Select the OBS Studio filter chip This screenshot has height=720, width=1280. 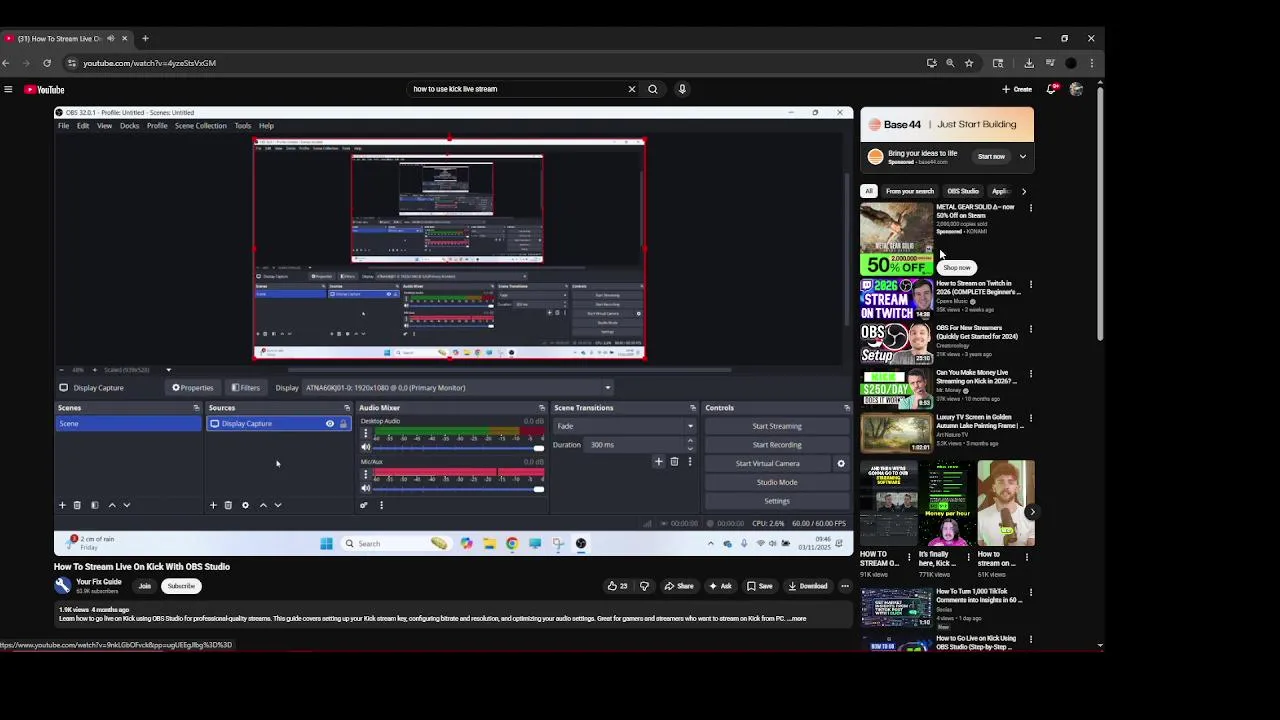(x=963, y=191)
